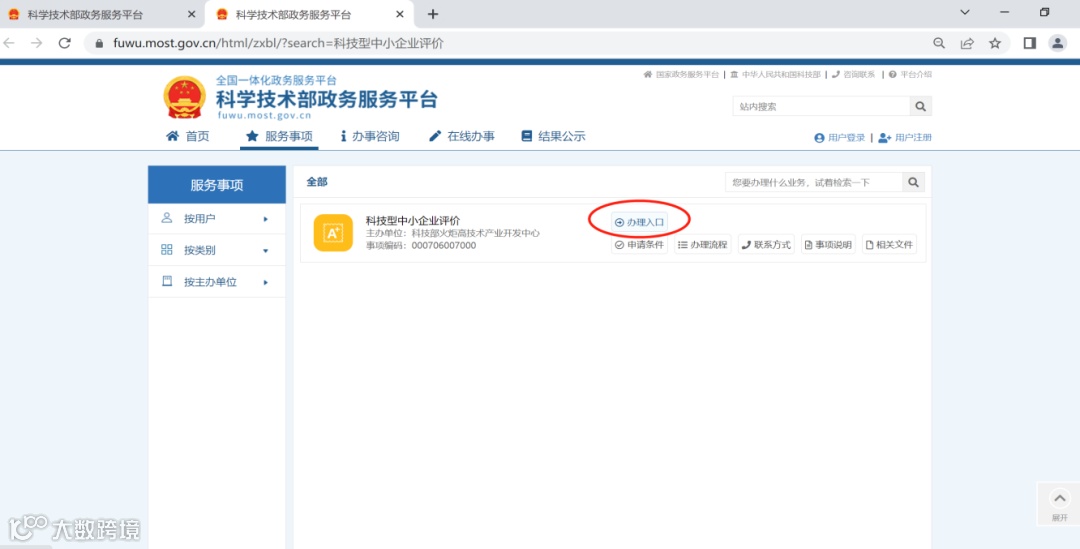
Task: Open 中华人民共和国科技部 link
Action: click(x=775, y=74)
